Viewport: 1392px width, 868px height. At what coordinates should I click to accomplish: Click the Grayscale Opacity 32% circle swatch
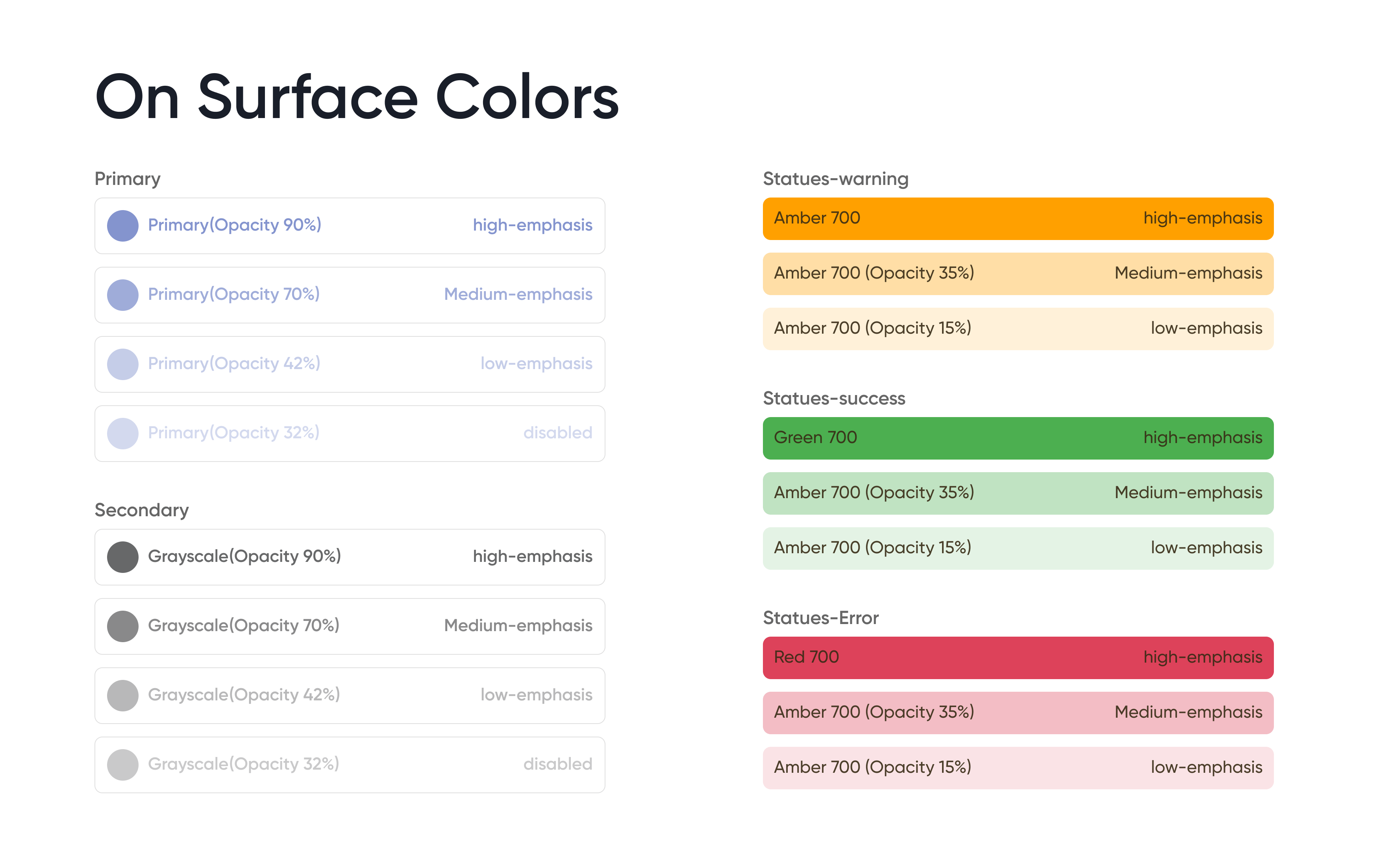[122, 765]
